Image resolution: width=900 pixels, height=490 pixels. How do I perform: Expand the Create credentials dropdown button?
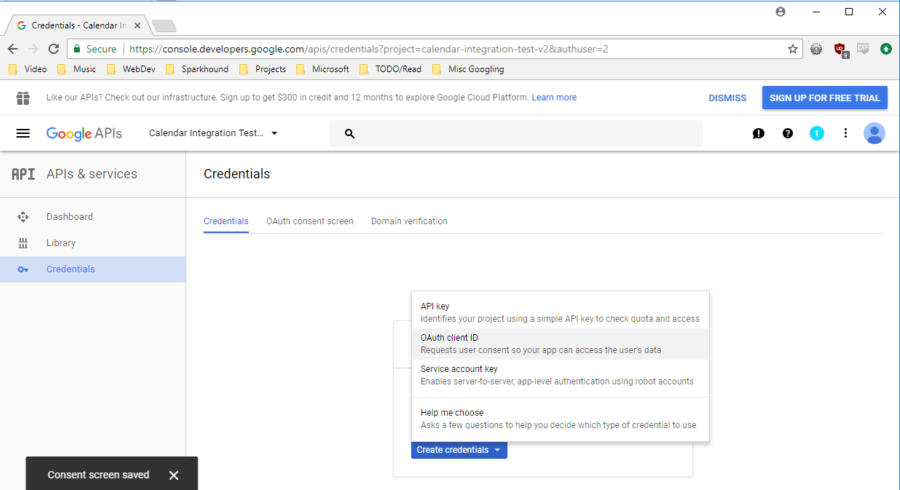coord(459,450)
